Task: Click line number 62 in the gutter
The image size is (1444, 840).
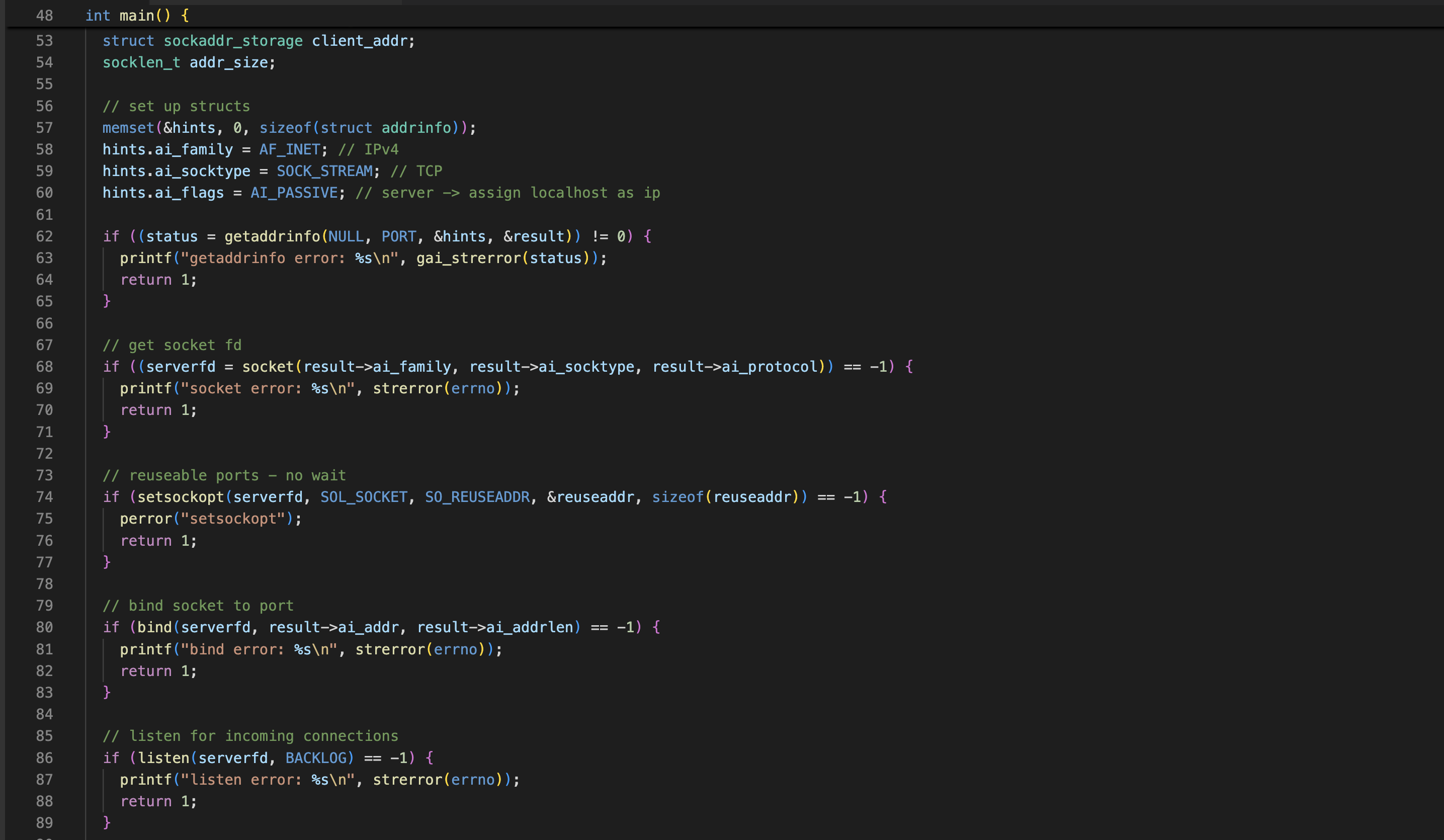Action: click(x=44, y=236)
